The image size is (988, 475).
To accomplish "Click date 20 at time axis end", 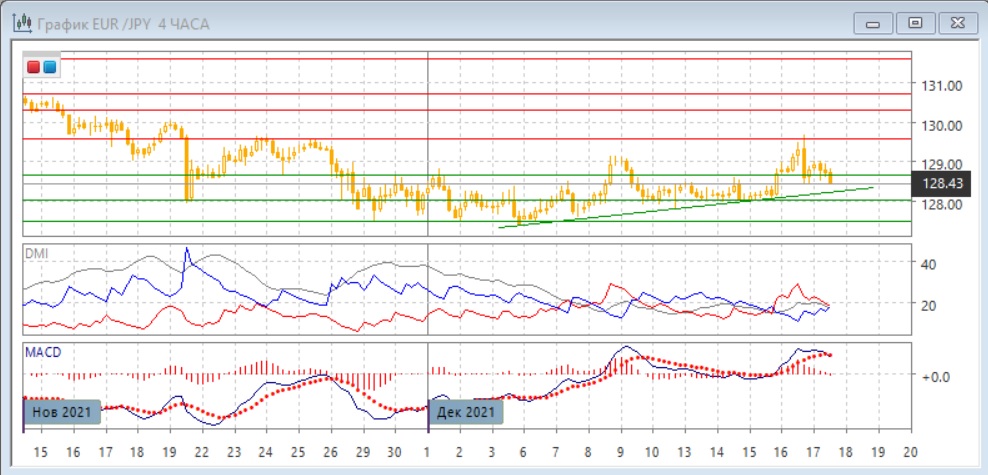I will pyautogui.click(x=909, y=452).
